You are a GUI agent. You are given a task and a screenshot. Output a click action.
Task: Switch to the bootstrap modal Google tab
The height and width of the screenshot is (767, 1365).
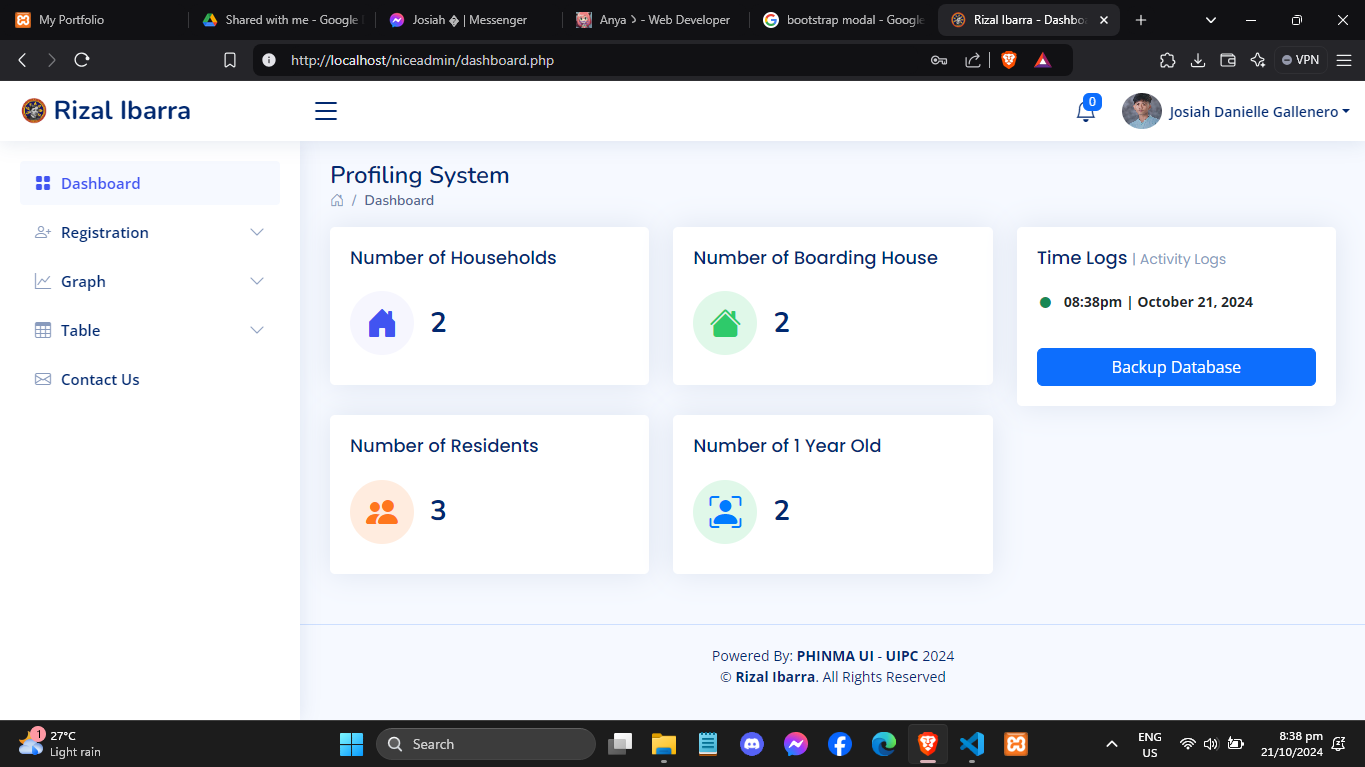tap(843, 20)
